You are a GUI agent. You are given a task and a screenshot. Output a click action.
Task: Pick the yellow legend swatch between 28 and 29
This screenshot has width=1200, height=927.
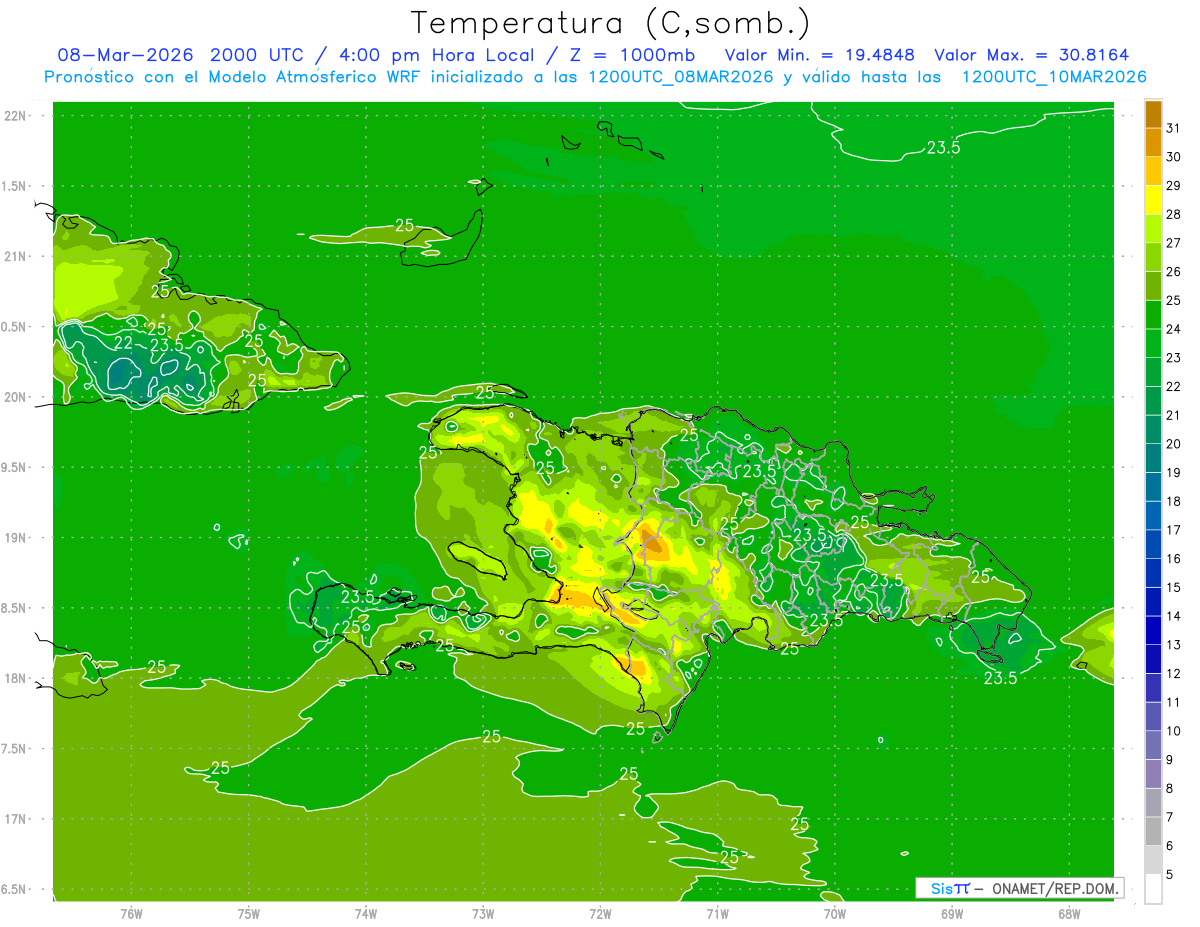(1153, 201)
